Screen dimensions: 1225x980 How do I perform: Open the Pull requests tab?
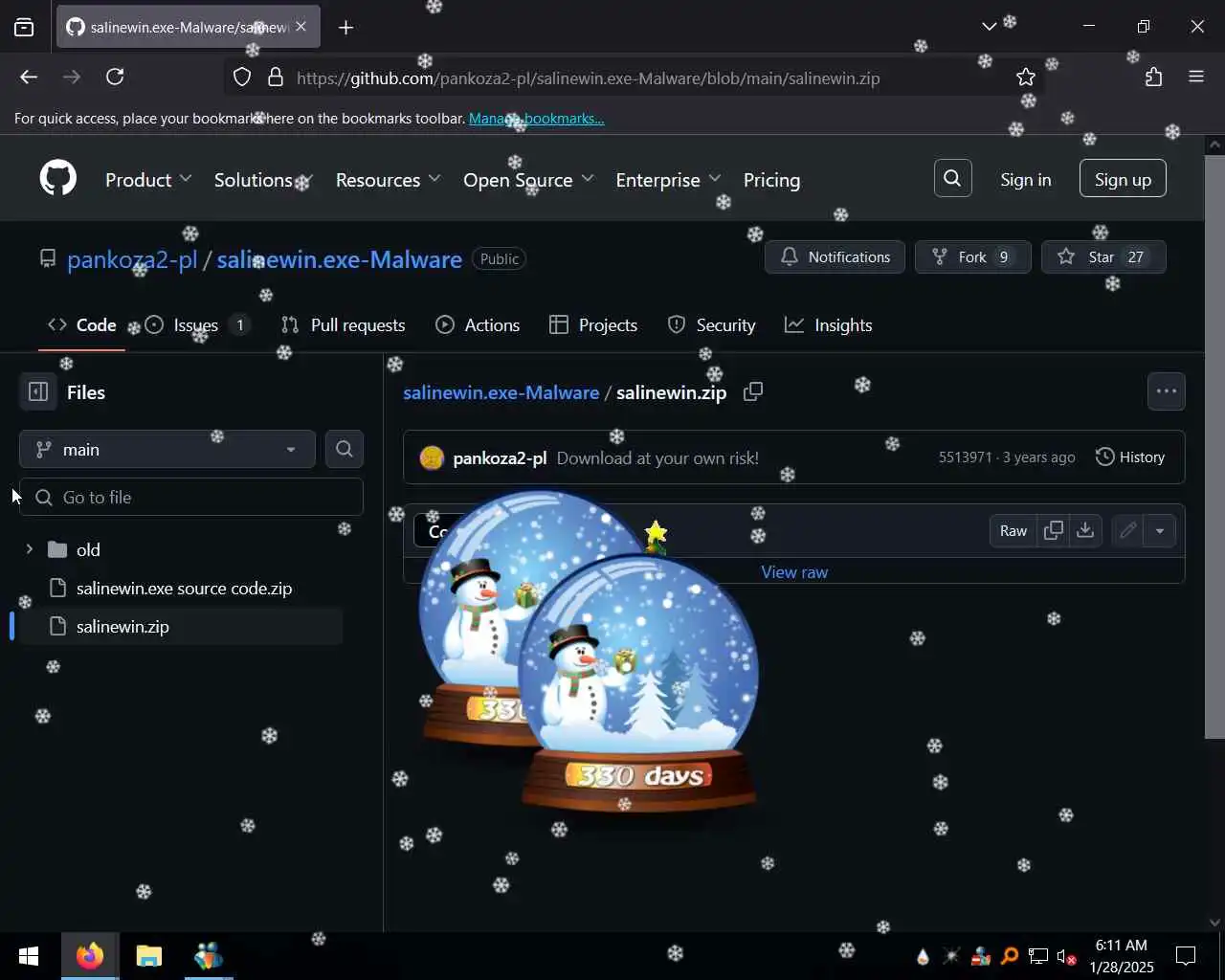(x=344, y=325)
